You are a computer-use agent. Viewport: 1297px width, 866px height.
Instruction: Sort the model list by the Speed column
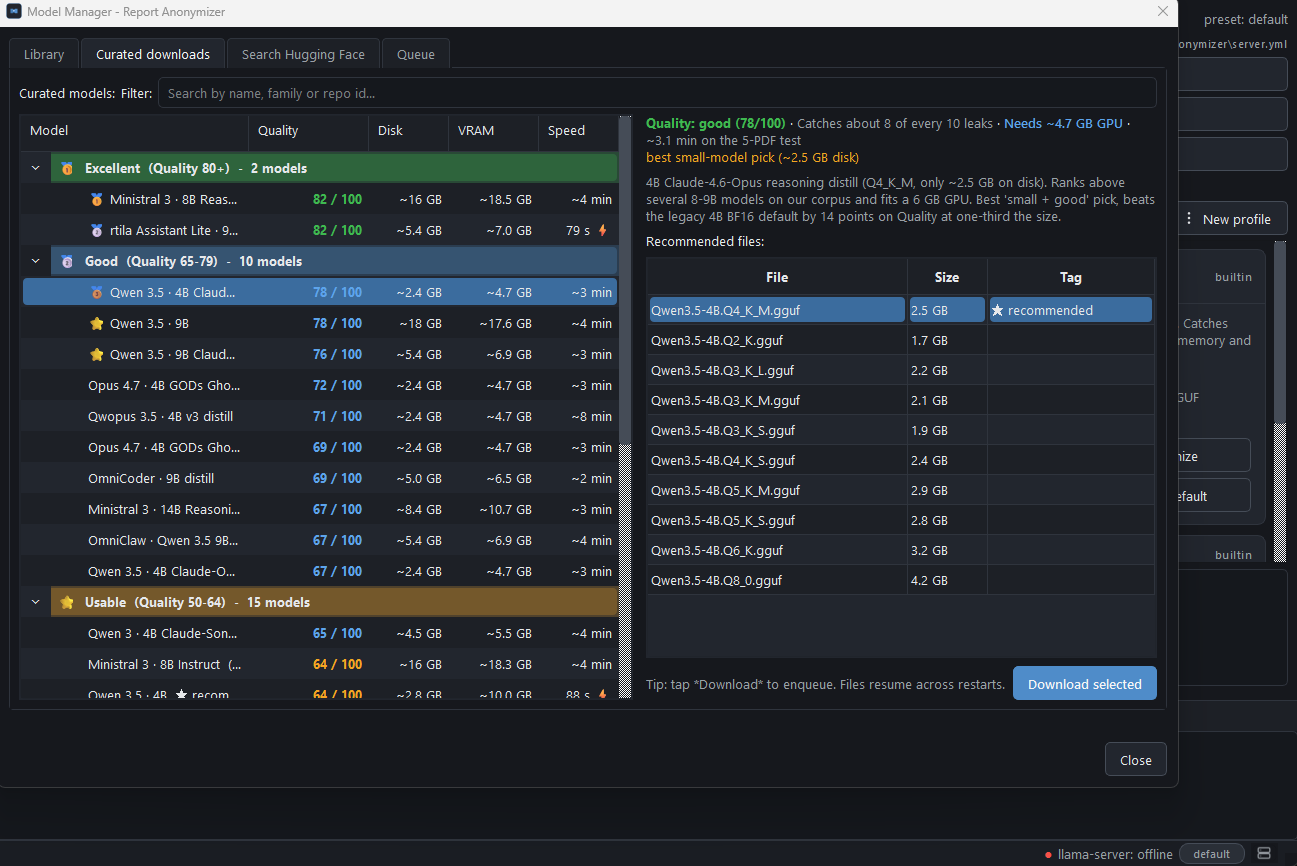pyautogui.click(x=578, y=131)
